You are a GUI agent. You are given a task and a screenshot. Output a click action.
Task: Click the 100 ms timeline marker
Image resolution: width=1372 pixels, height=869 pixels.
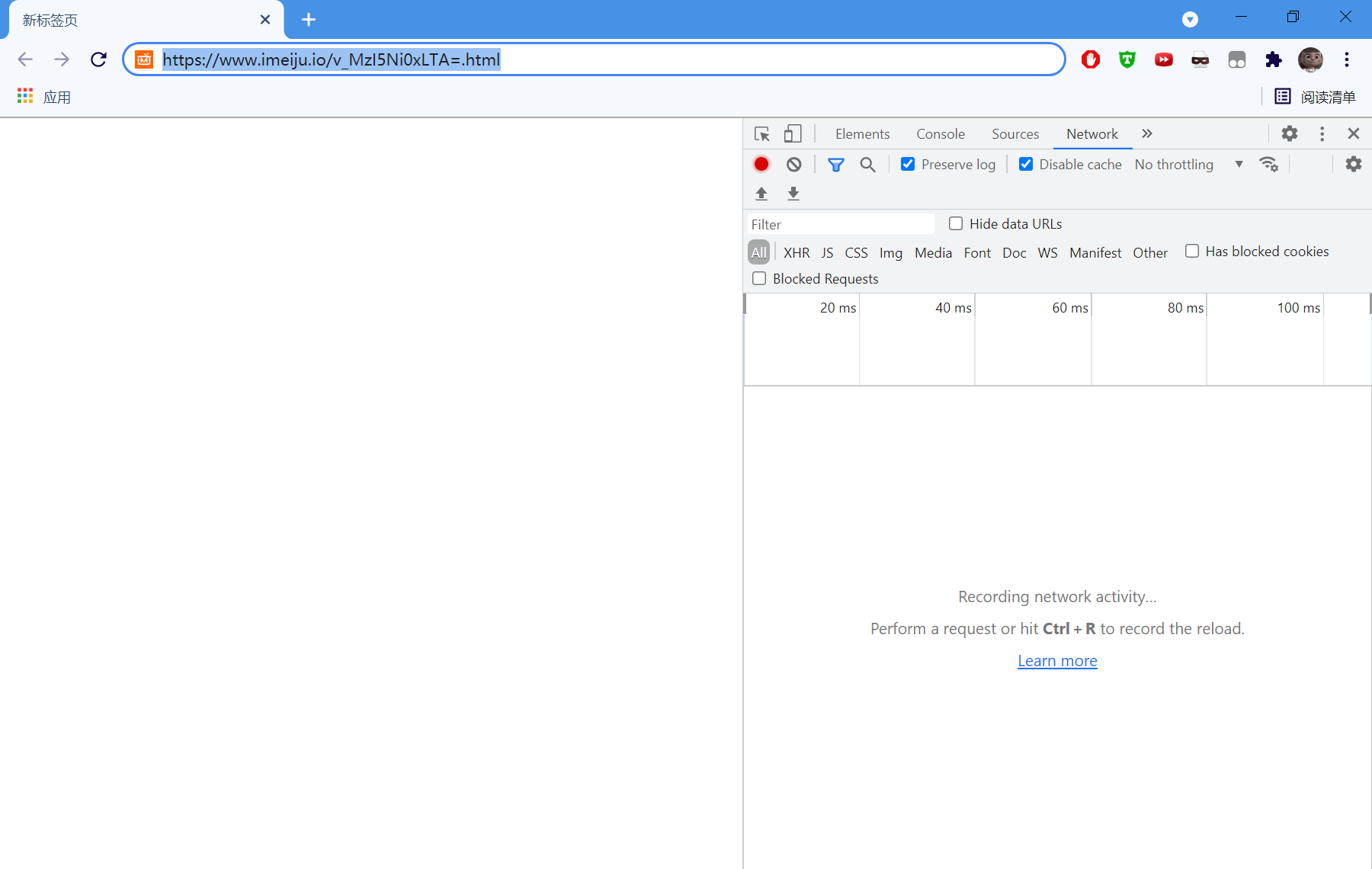tap(1299, 308)
